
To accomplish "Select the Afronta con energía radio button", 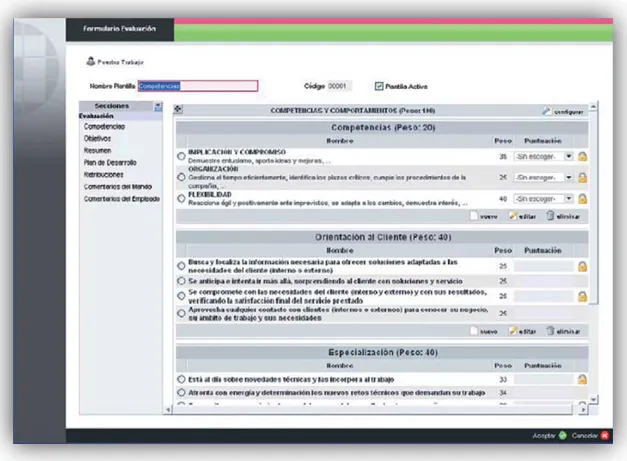I will (181, 393).
